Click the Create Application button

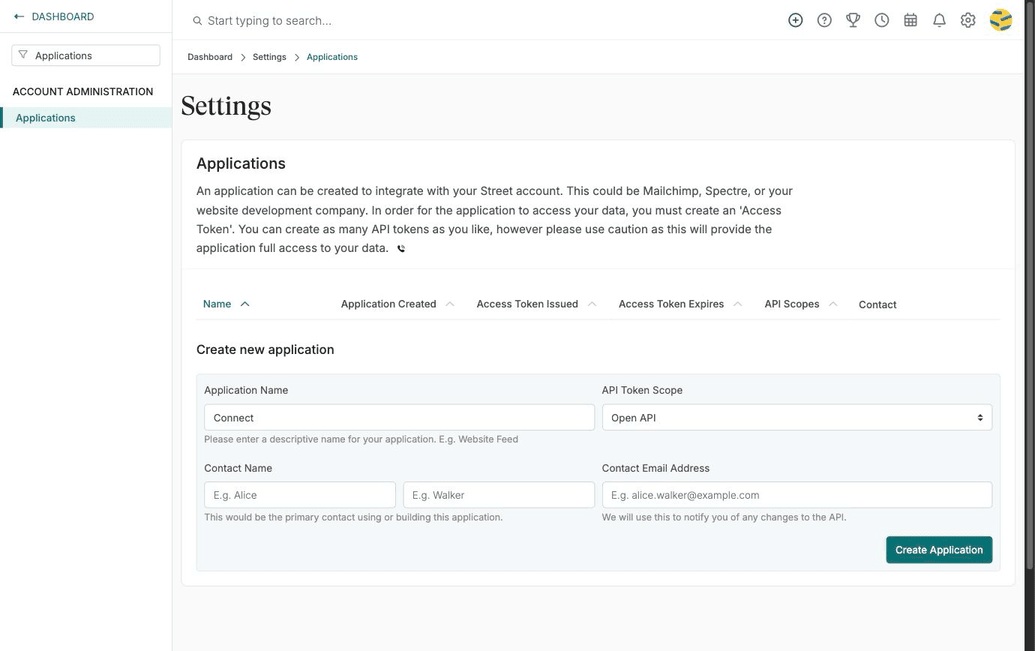[x=939, y=550]
